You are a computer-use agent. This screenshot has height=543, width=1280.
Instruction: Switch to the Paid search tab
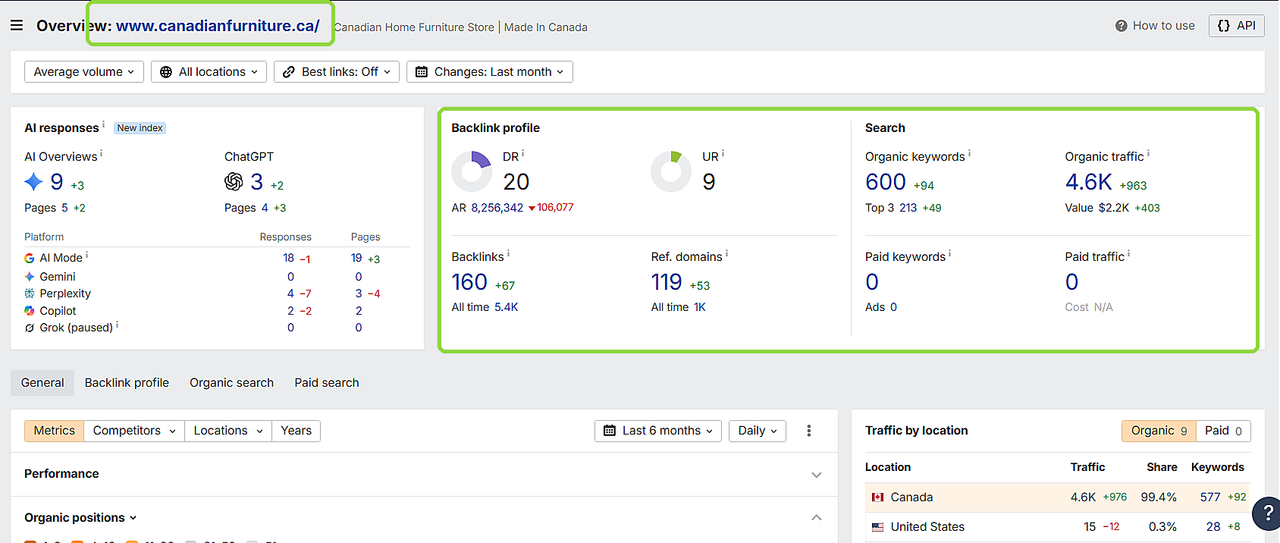click(x=327, y=383)
